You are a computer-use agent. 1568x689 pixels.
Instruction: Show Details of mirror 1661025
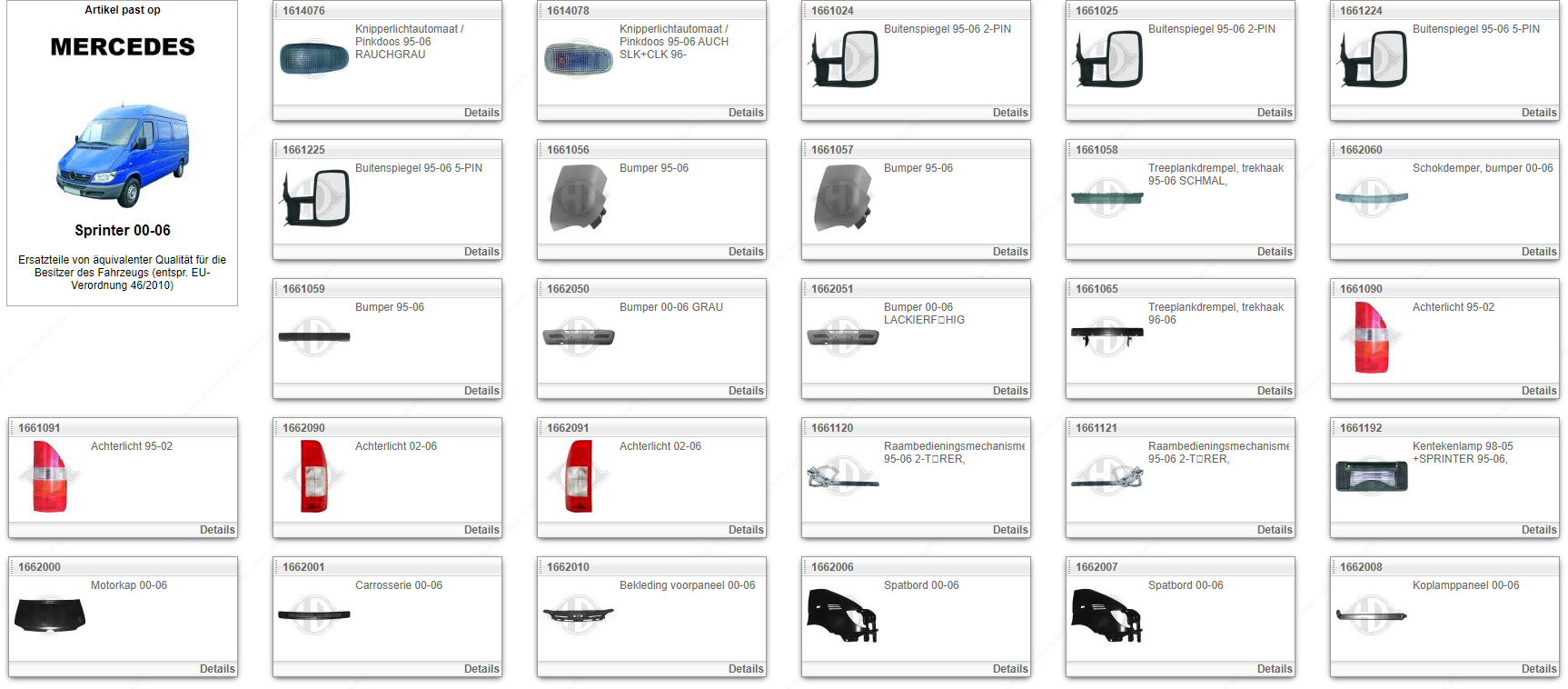pyautogui.click(x=1275, y=113)
